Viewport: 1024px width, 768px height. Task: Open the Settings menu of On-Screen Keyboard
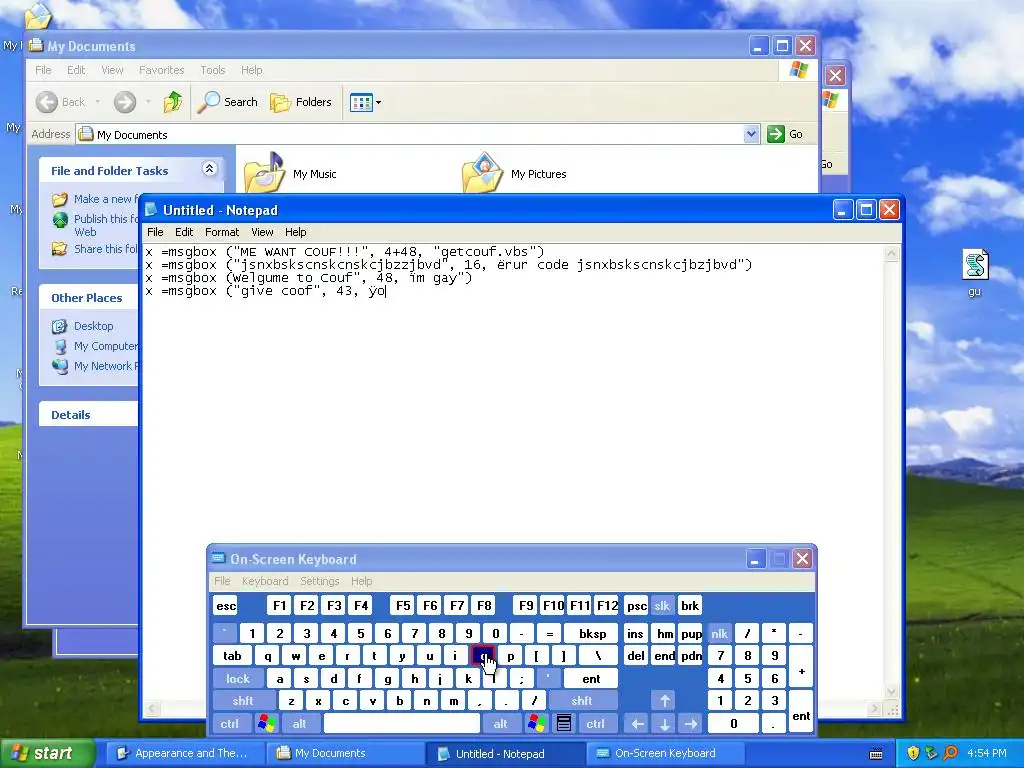319,581
